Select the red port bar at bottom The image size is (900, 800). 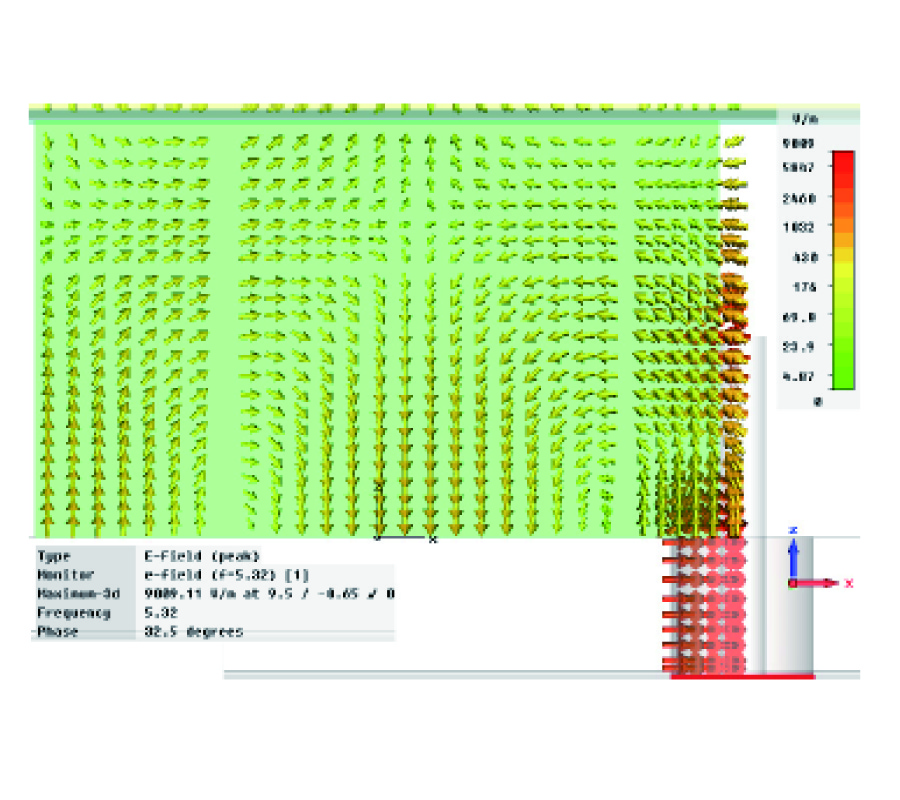(x=742, y=677)
